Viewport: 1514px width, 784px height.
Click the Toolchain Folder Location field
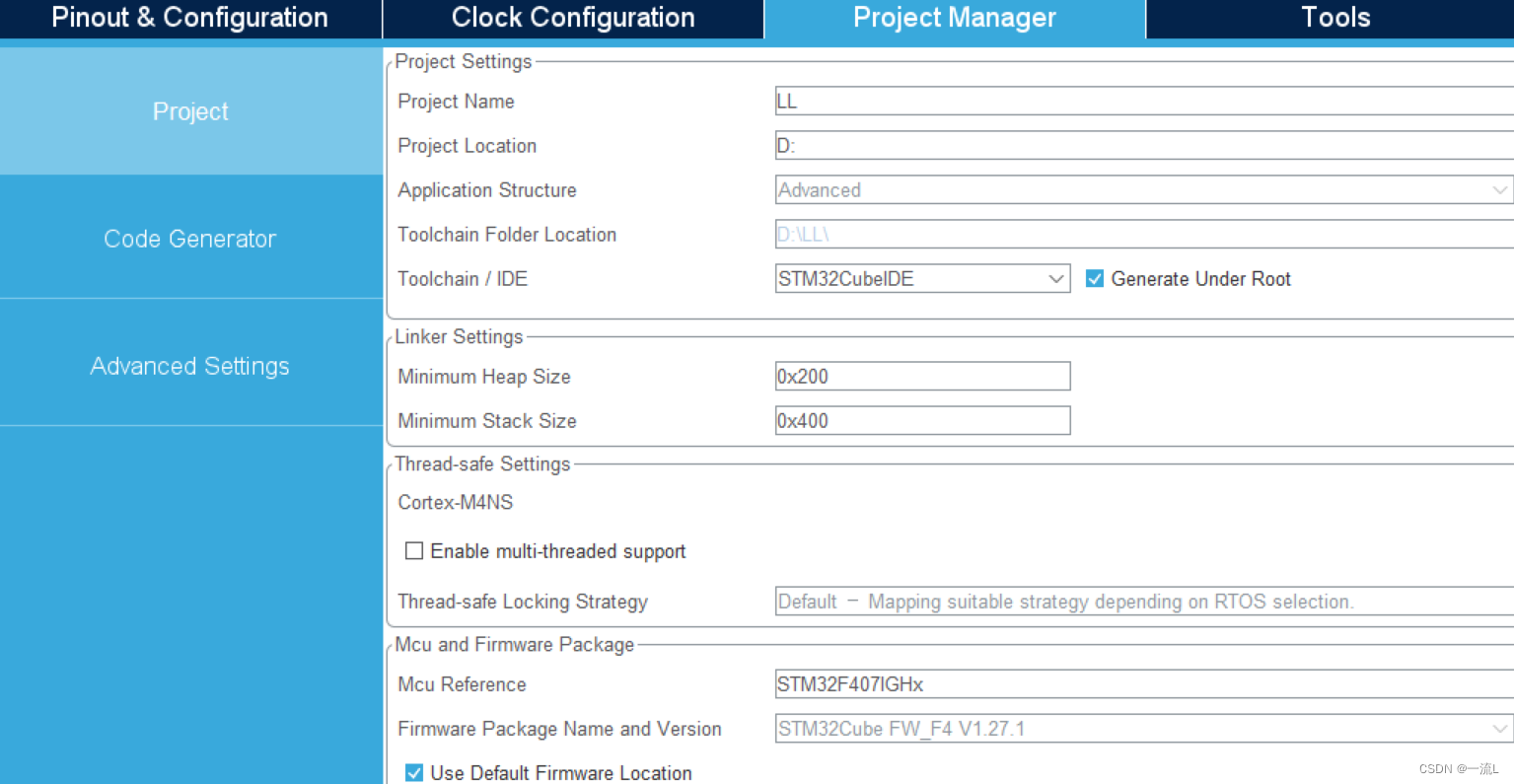(x=1144, y=234)
